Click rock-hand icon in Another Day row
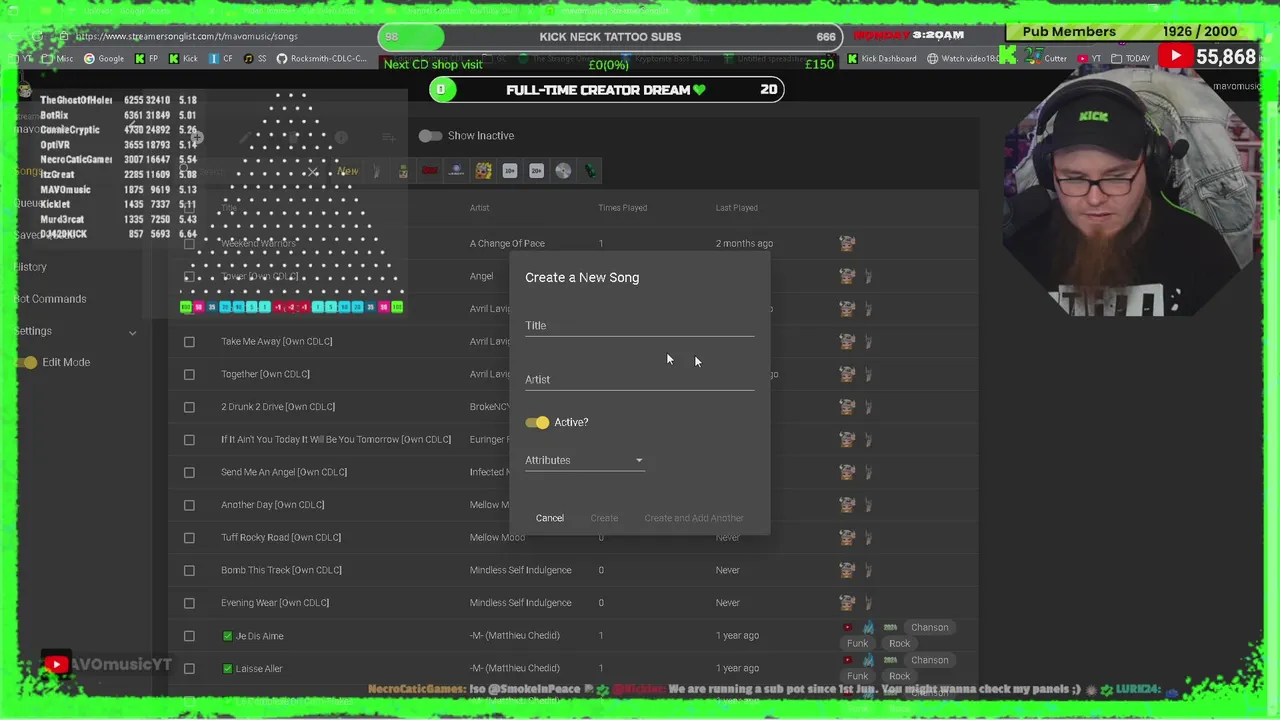The height and width of the screenshot is (720, 1280). [x=868, y=505]
